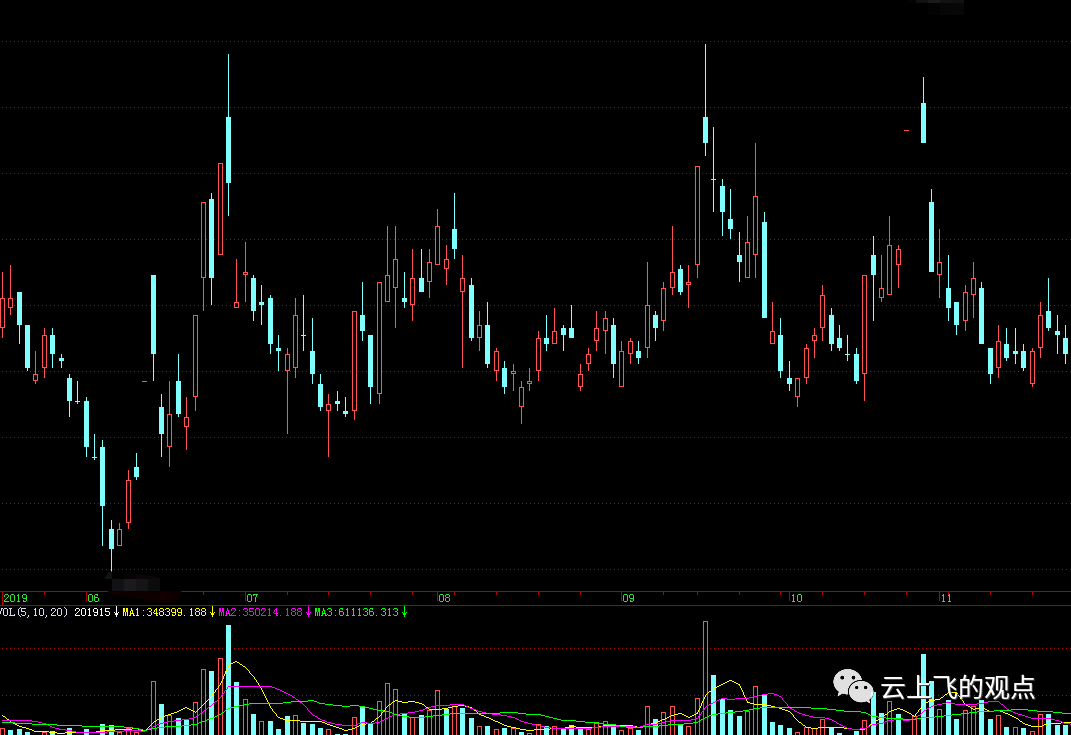Open the VOL(5,10,20) indicator label

pyautogui.click(x=34, y=612)
